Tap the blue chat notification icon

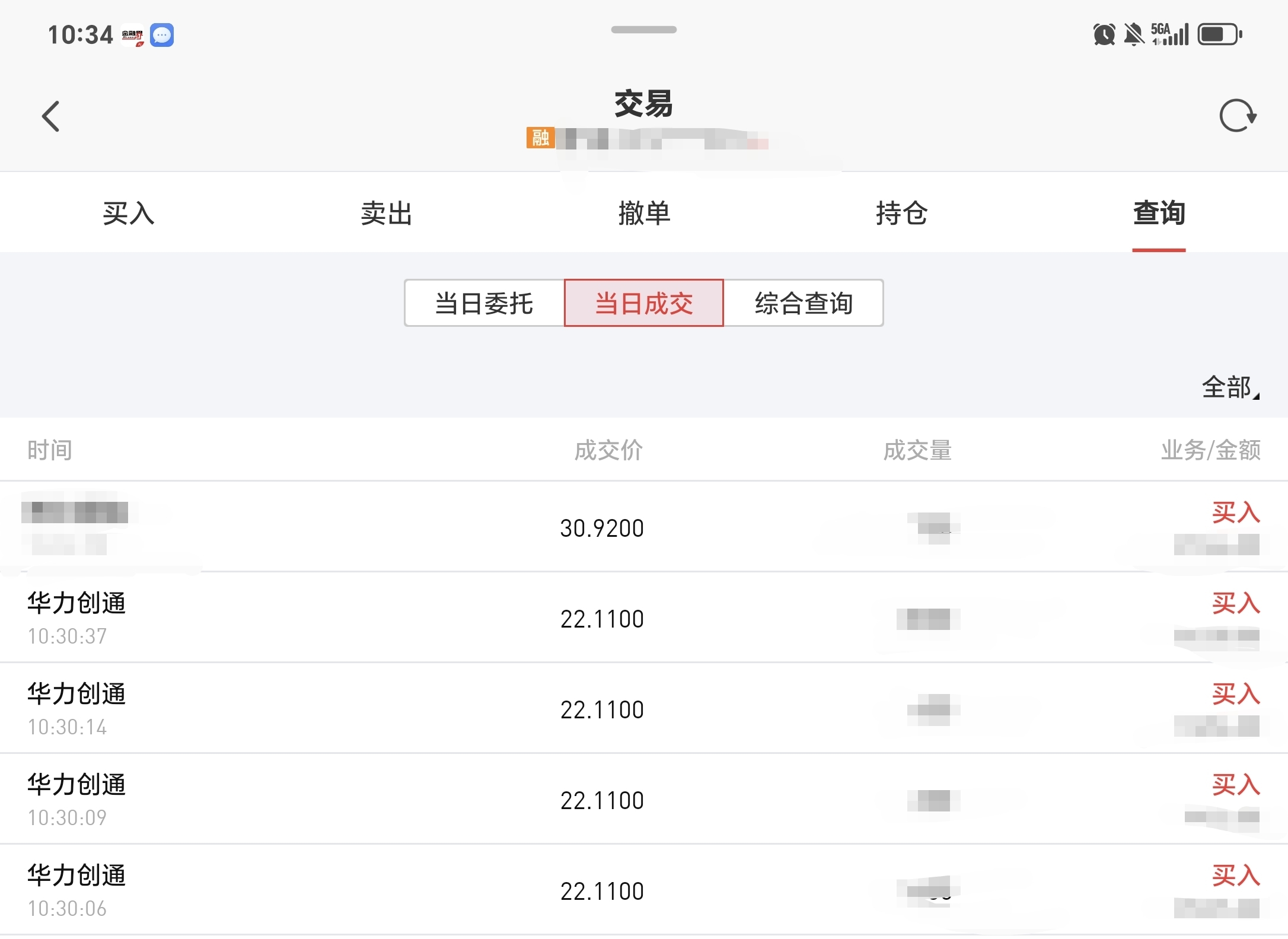point(162,35)
